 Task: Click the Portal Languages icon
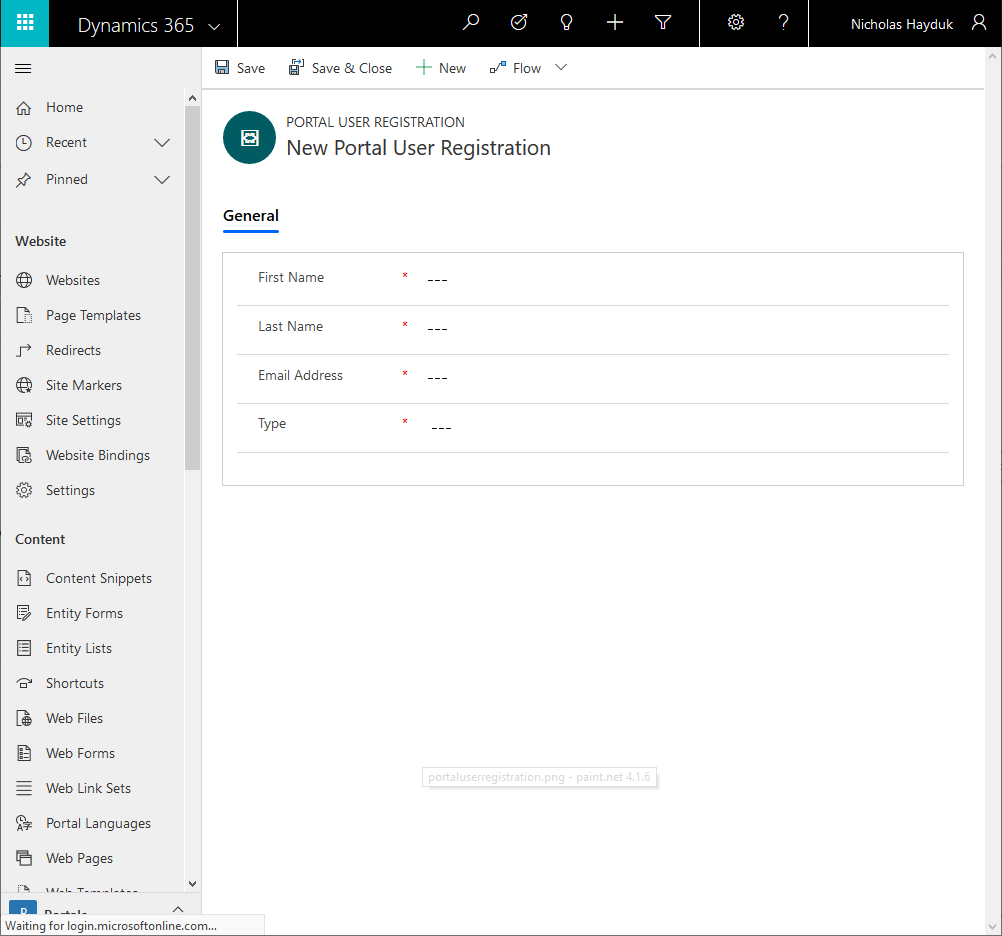pyautogui.click(x=24, y=824)
